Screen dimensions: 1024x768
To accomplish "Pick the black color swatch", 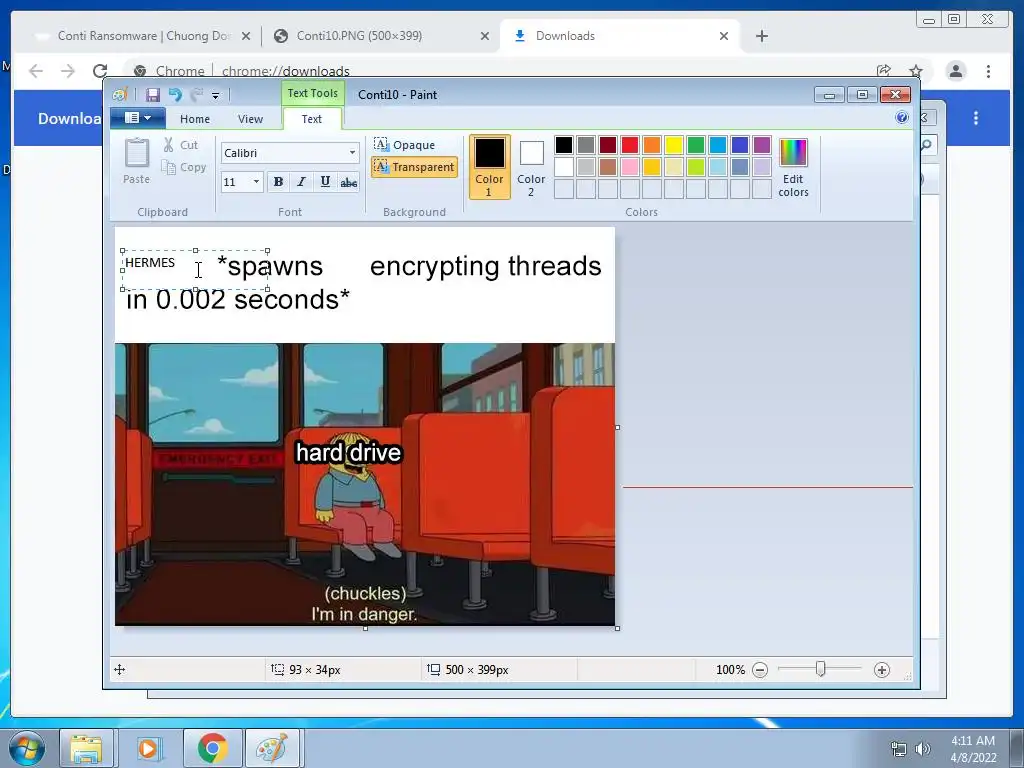I will click(564, 145).
